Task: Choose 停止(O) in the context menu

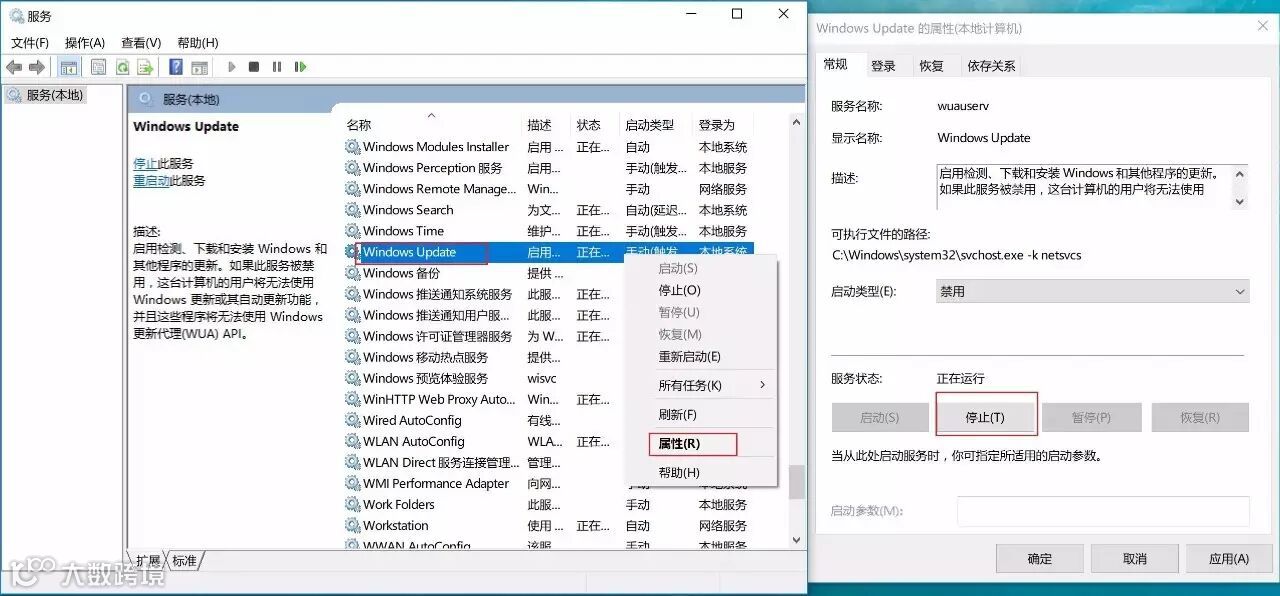Action: (x=700, y=290)
